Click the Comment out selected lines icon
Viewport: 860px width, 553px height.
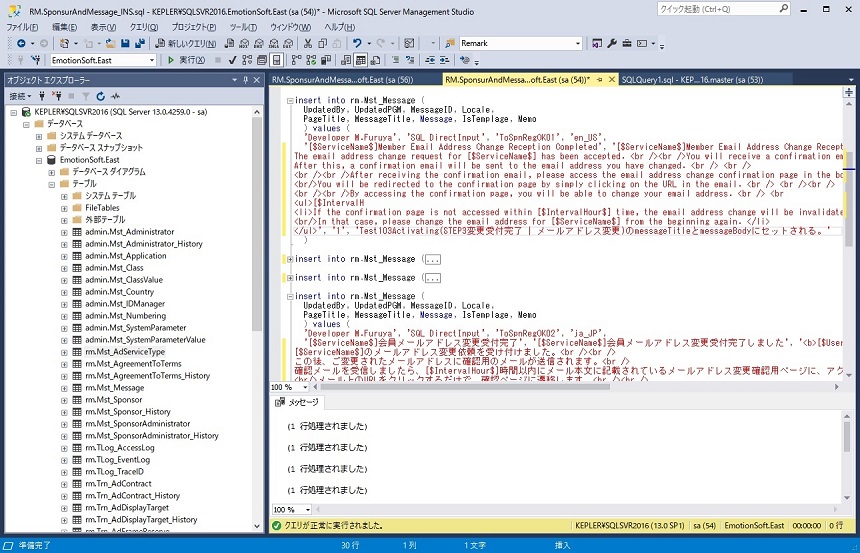[x=395, y=60]
